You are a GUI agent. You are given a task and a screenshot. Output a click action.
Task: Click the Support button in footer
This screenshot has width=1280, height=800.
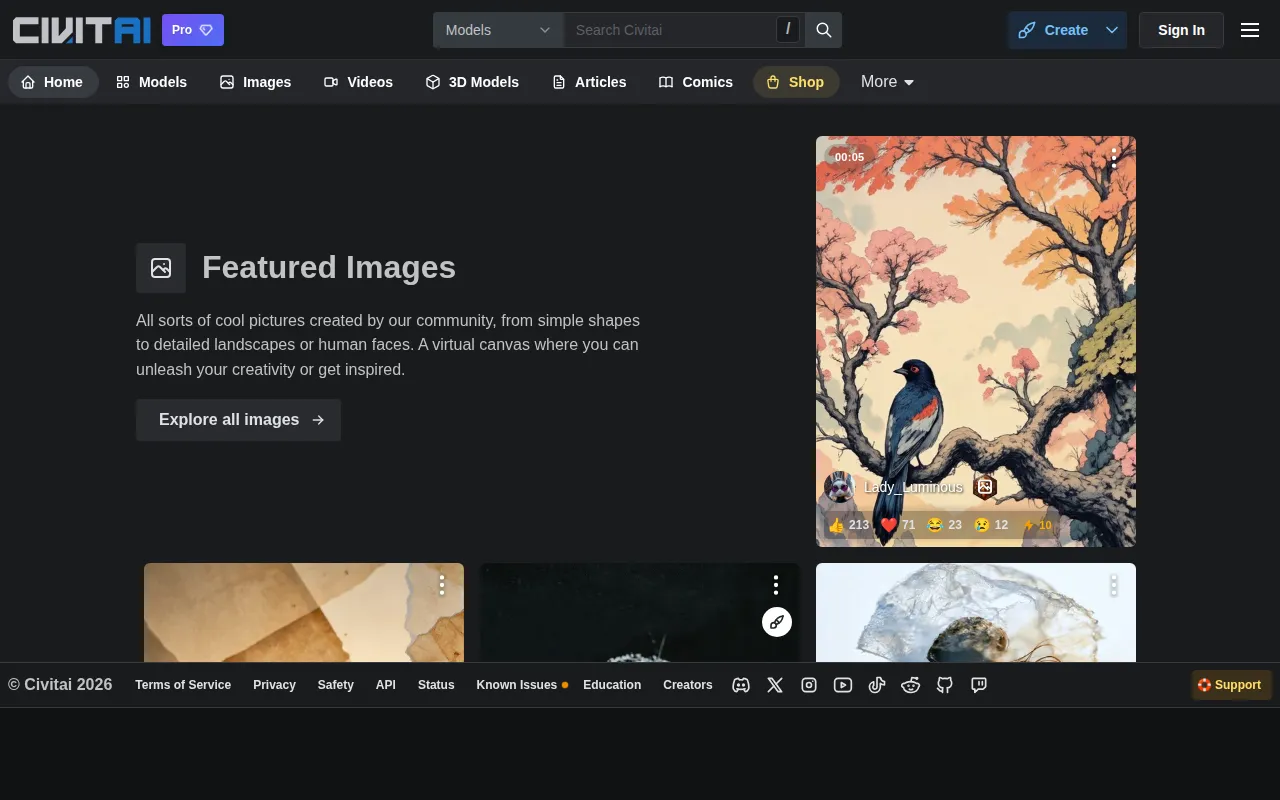point(1231,685)
